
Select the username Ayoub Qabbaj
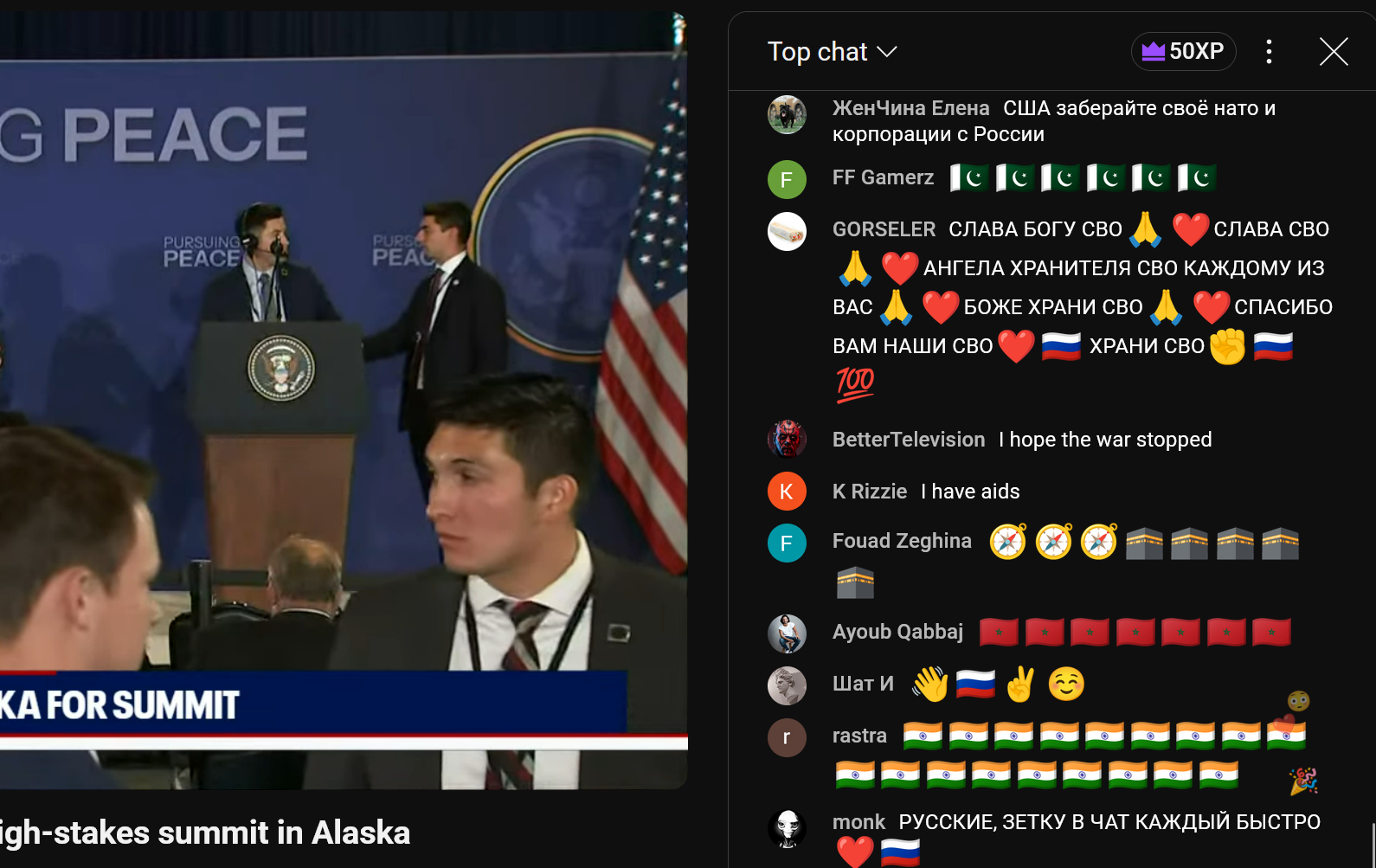point(897,632)
